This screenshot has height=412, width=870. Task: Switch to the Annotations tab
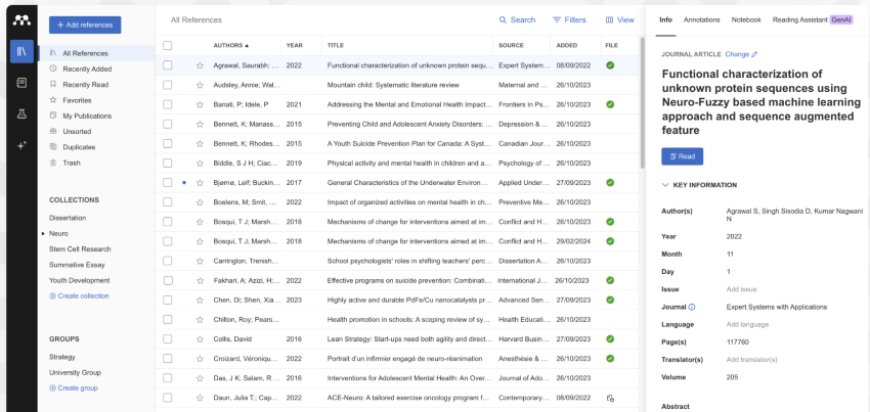click(x=701, y=20)
